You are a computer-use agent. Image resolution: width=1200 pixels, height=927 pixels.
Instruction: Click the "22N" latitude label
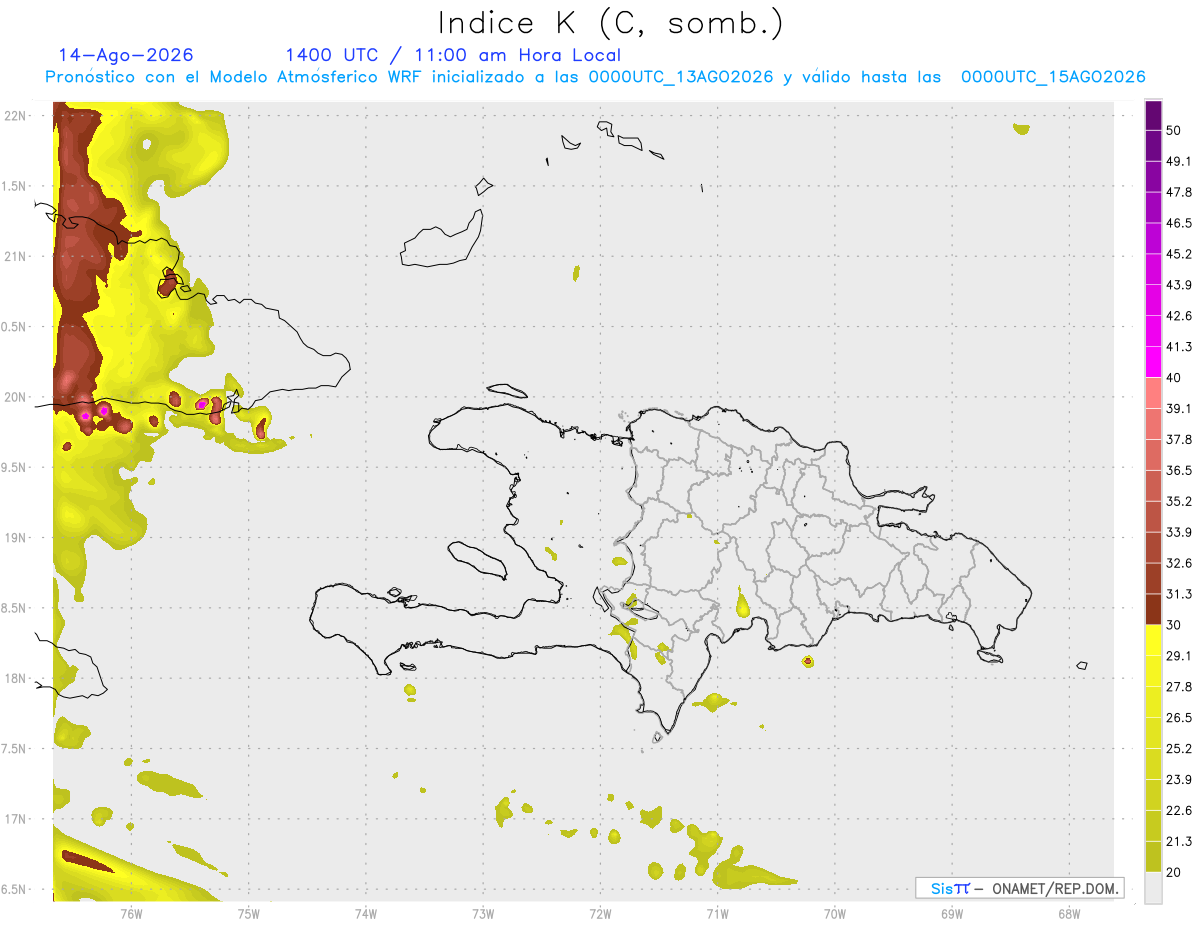(x=16, y=116)
